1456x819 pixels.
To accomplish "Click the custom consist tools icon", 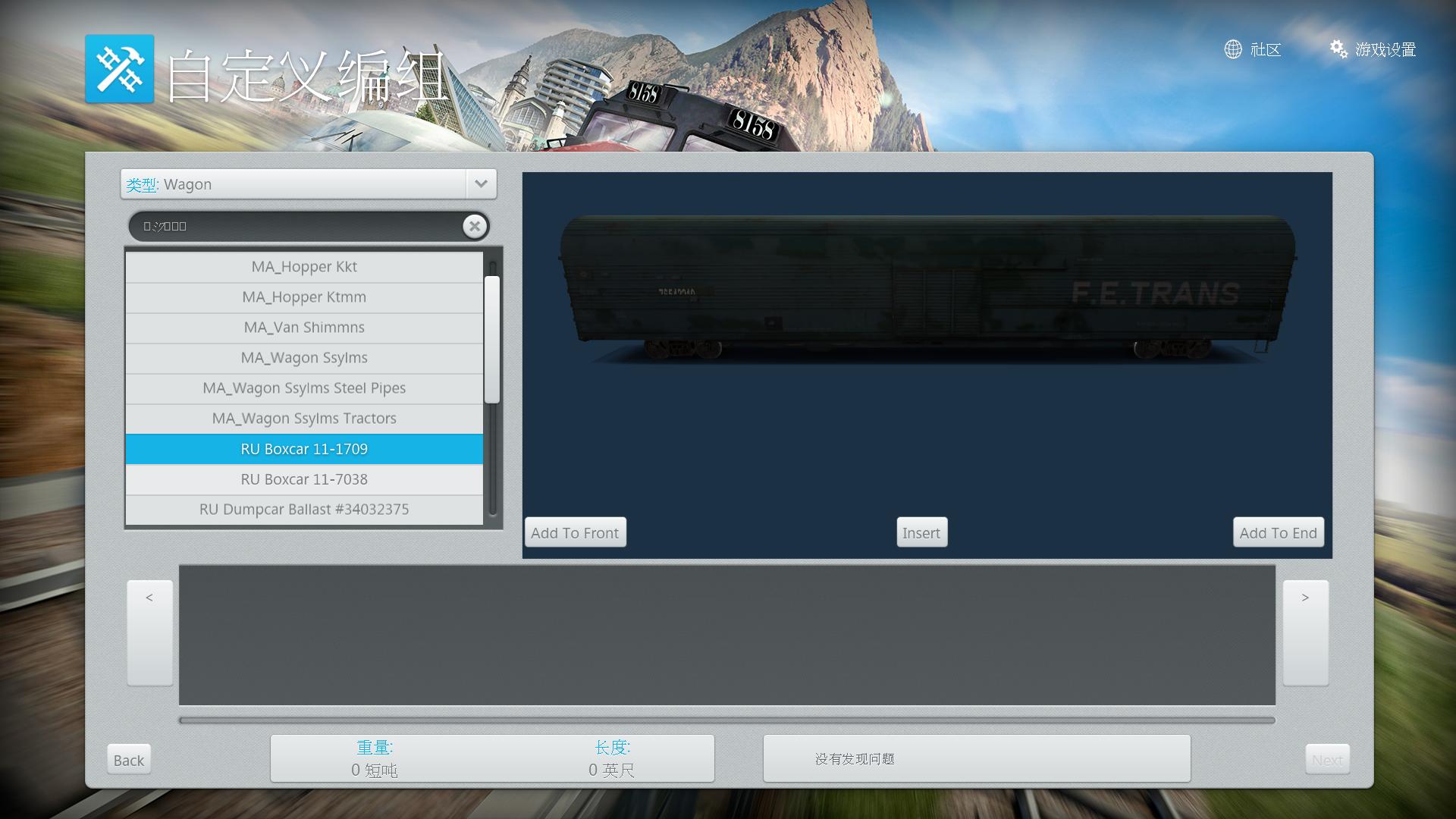I will pyautogui.click(x=119, y=68).
